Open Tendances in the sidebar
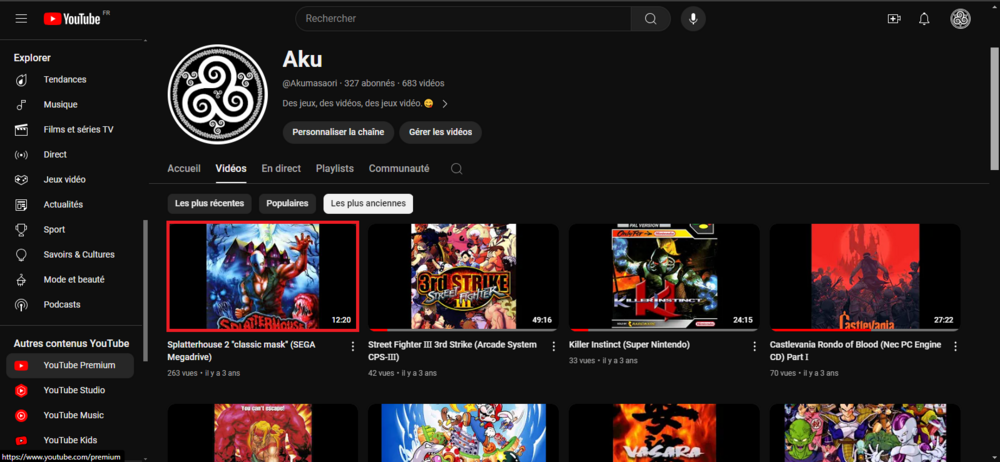This screenshot has height=462, width=1000. pos(65,80)
